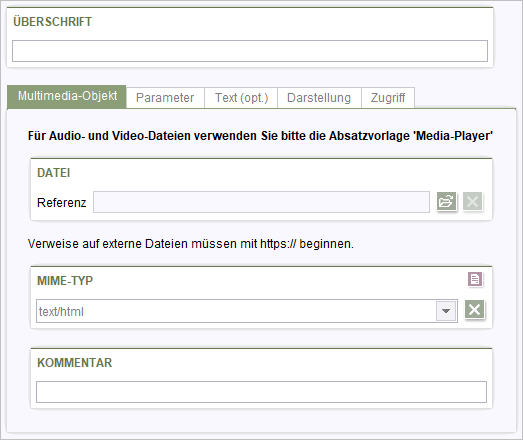
Task: Select the Text (opt.) tab
Action: pos(241,98)
